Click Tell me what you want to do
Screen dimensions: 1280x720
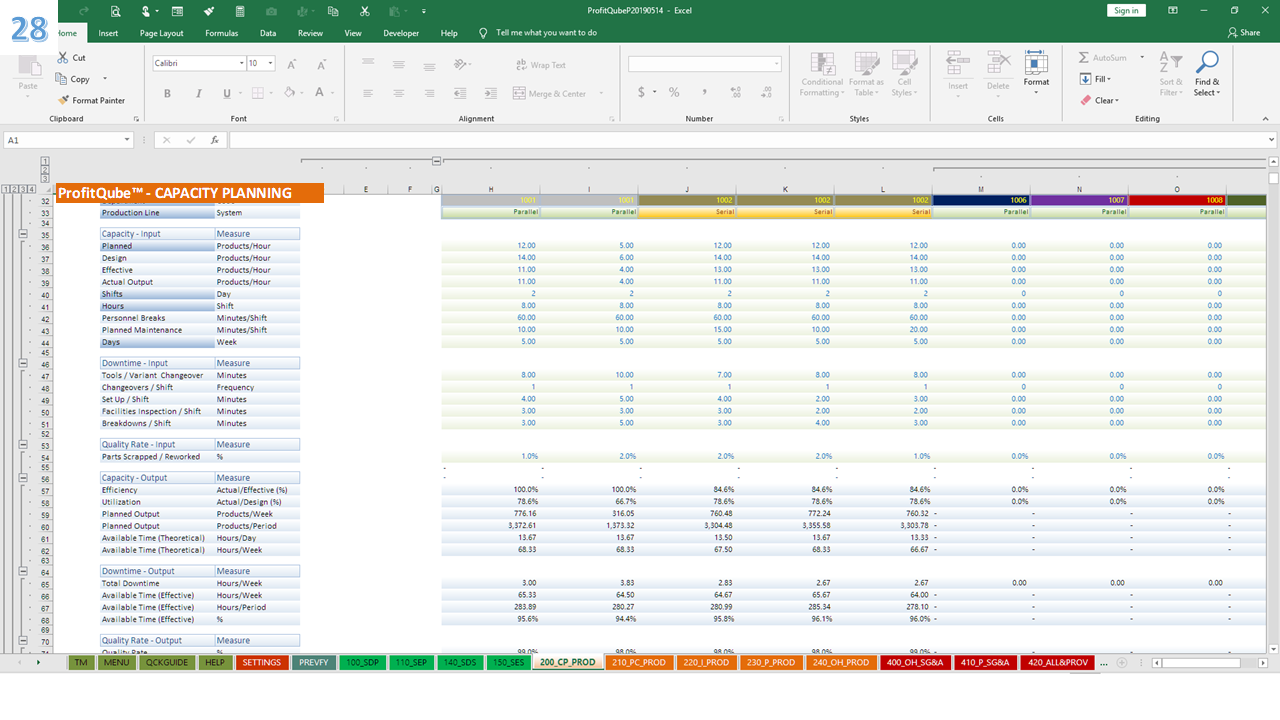tap(546, 33)
